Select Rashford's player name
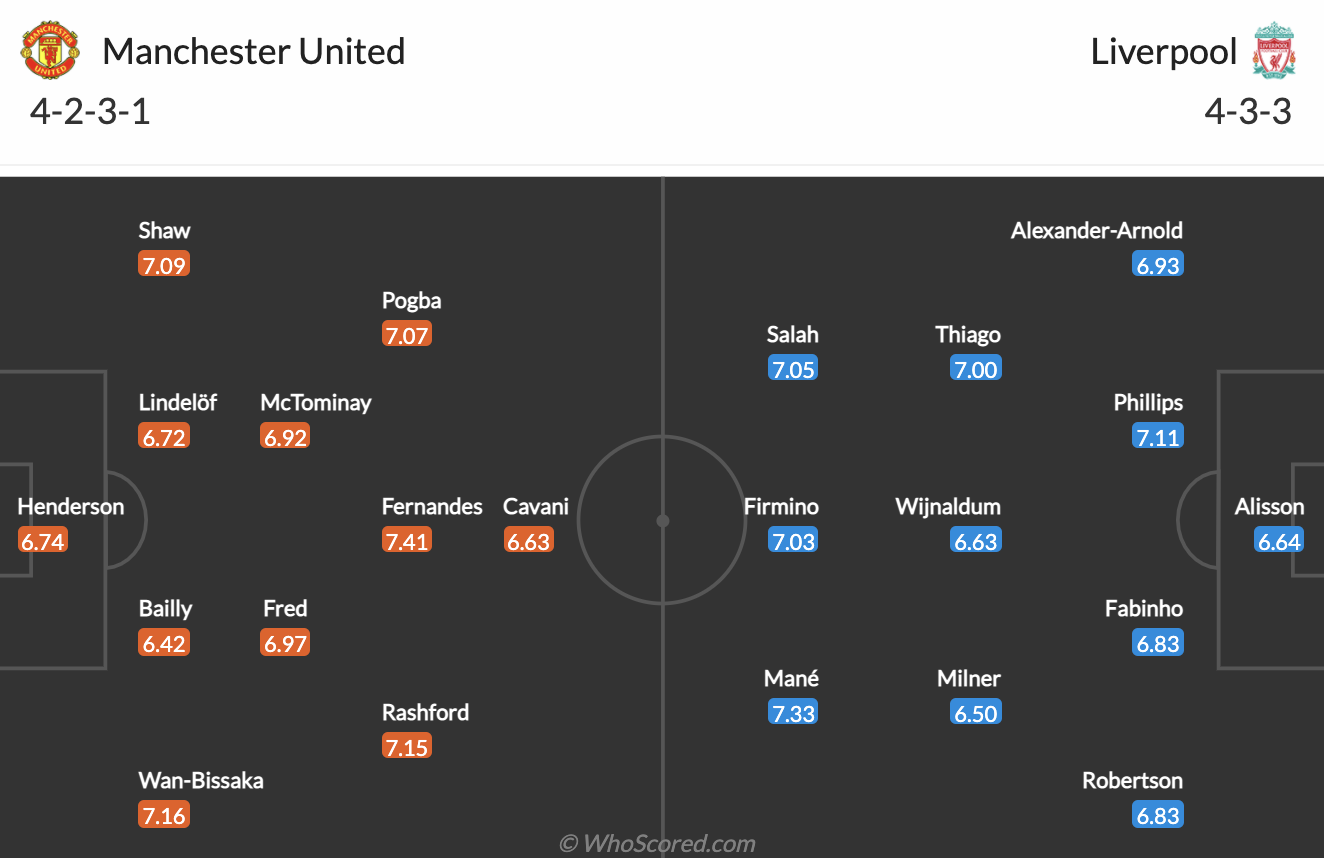 tap(425, 712)
